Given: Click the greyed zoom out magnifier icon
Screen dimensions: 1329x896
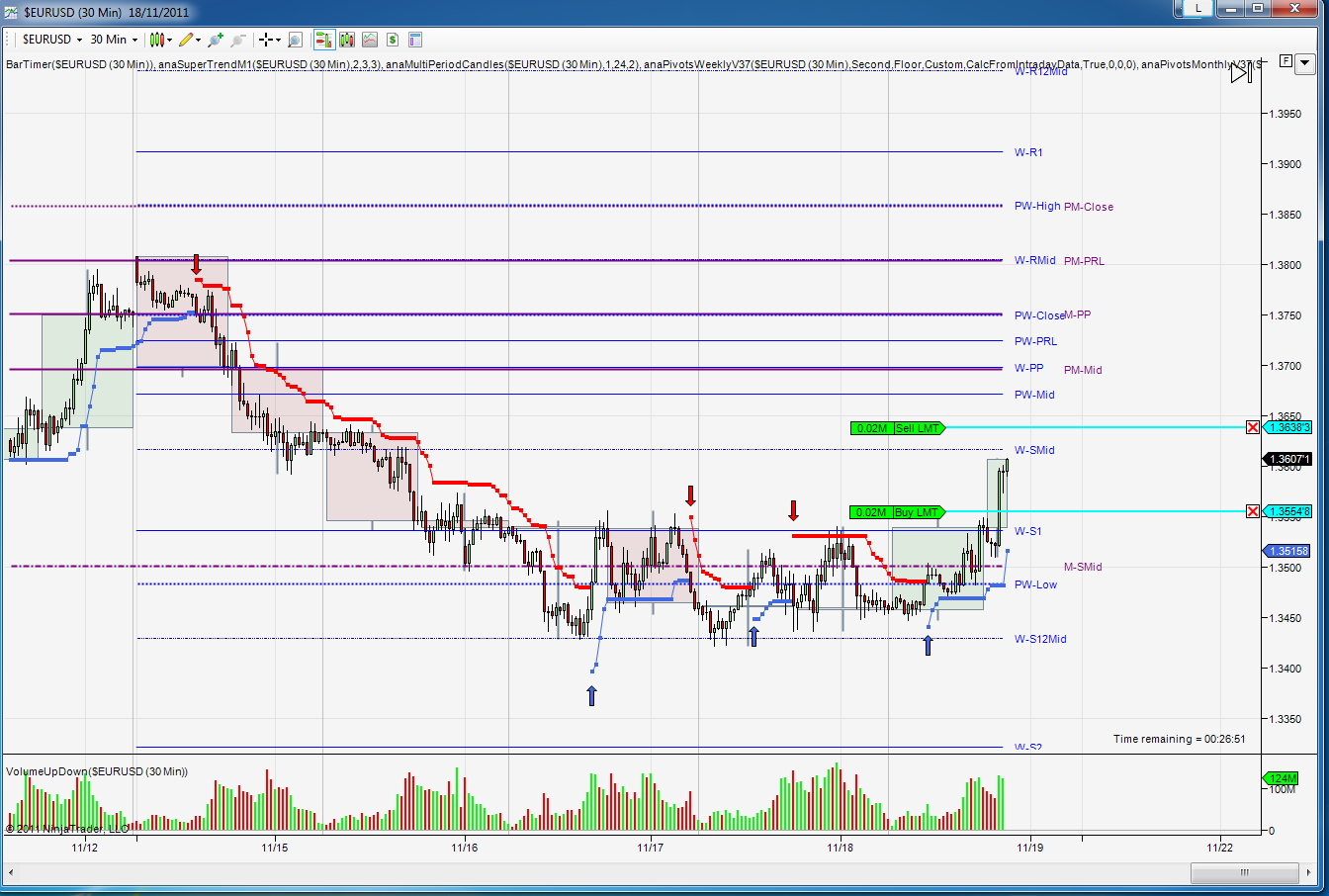Looking at the screenshot, I should [238, 40].
